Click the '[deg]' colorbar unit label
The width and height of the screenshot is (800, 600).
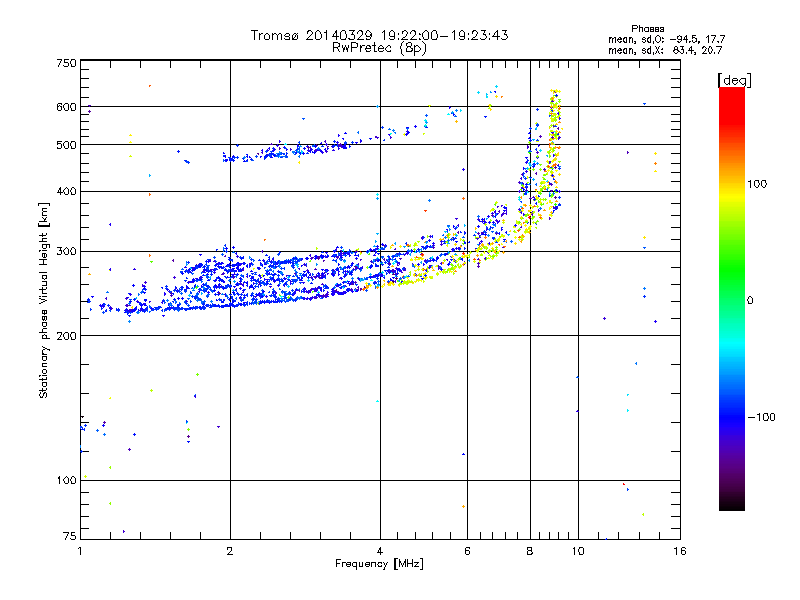click(734, 80)
